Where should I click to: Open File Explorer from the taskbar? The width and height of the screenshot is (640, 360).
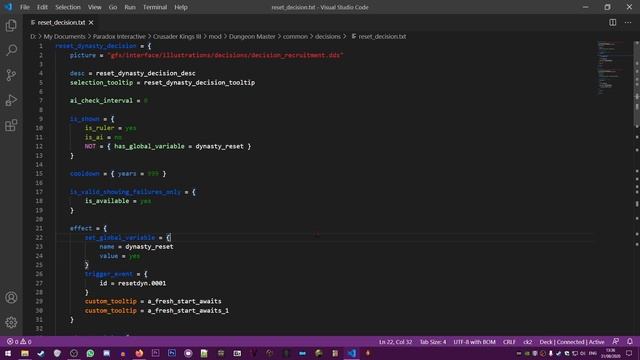(25, 353)
